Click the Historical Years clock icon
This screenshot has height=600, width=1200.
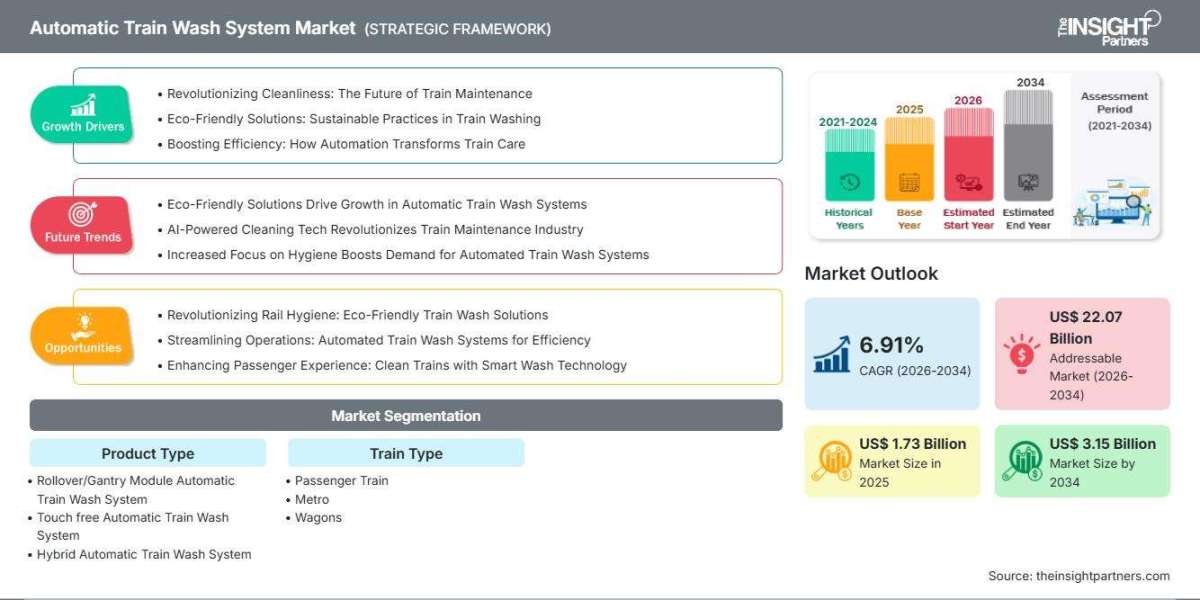click(850, 182)
